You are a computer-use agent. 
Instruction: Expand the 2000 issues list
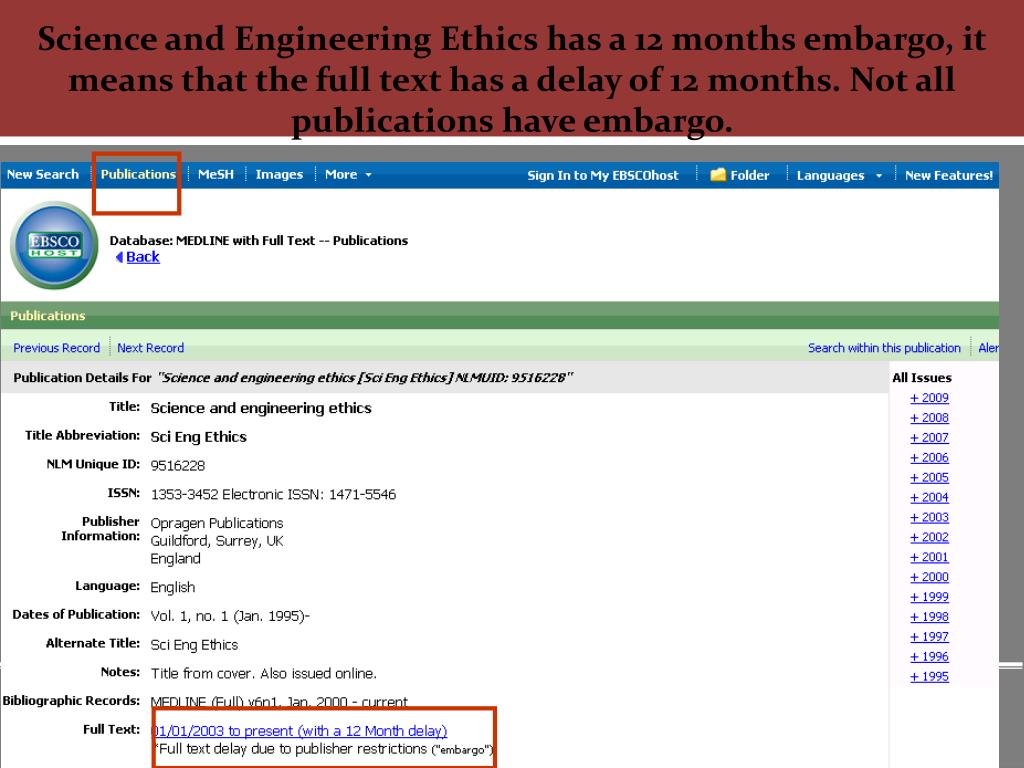tap(929, 577)
